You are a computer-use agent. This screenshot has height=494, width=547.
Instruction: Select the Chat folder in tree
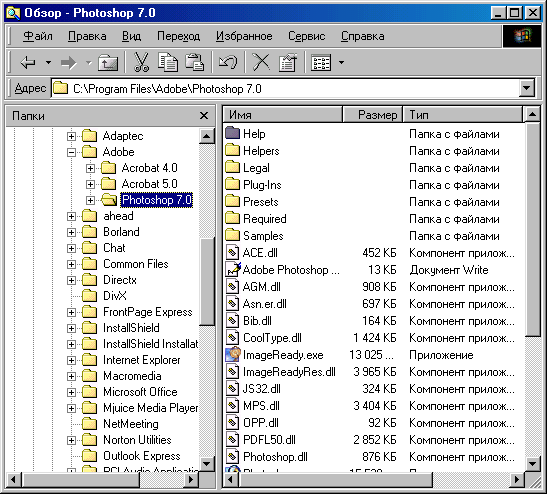coord(114,248)
